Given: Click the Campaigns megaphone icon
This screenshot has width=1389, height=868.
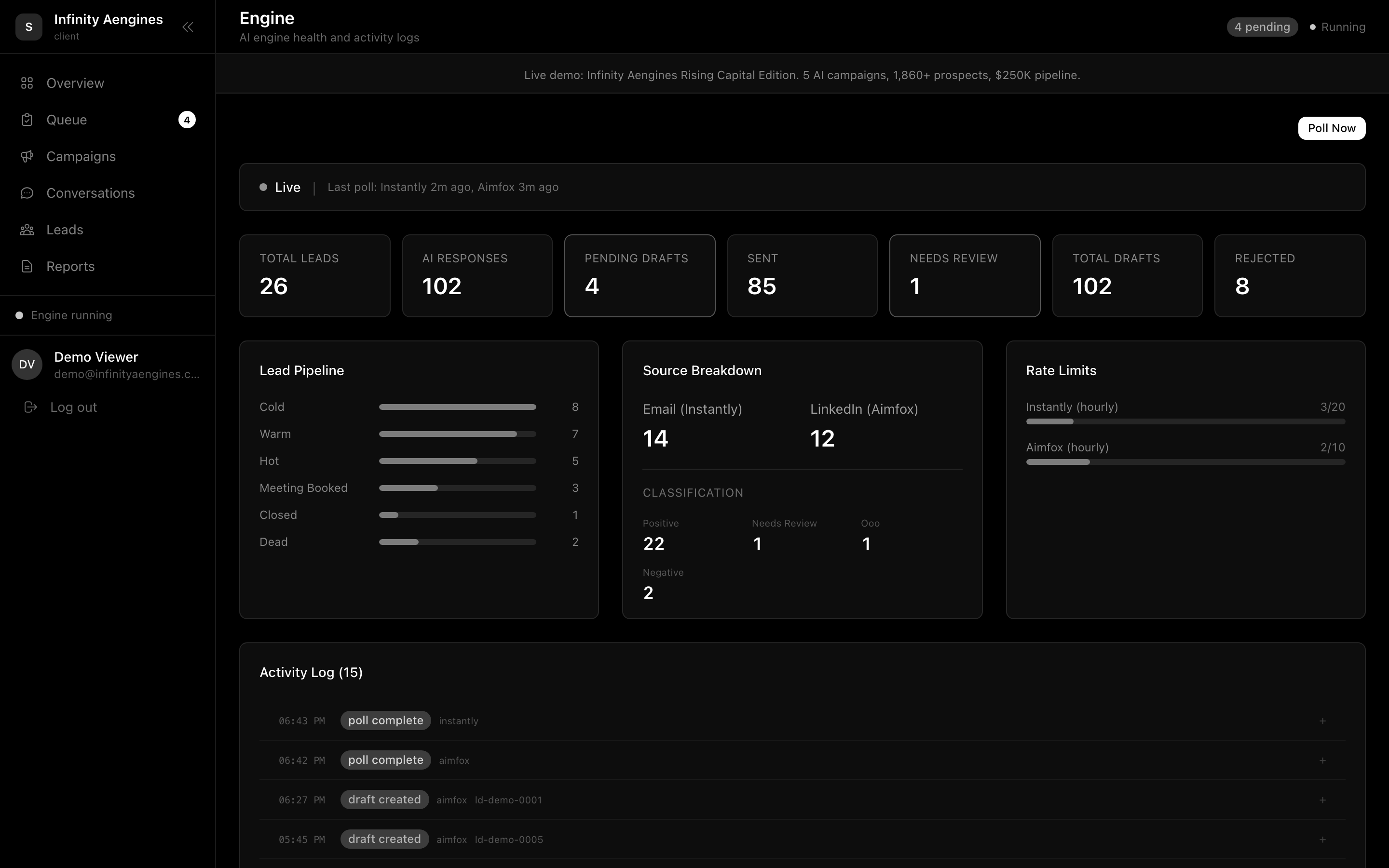Looking at the screenshot, I should (x=27, y=157).
